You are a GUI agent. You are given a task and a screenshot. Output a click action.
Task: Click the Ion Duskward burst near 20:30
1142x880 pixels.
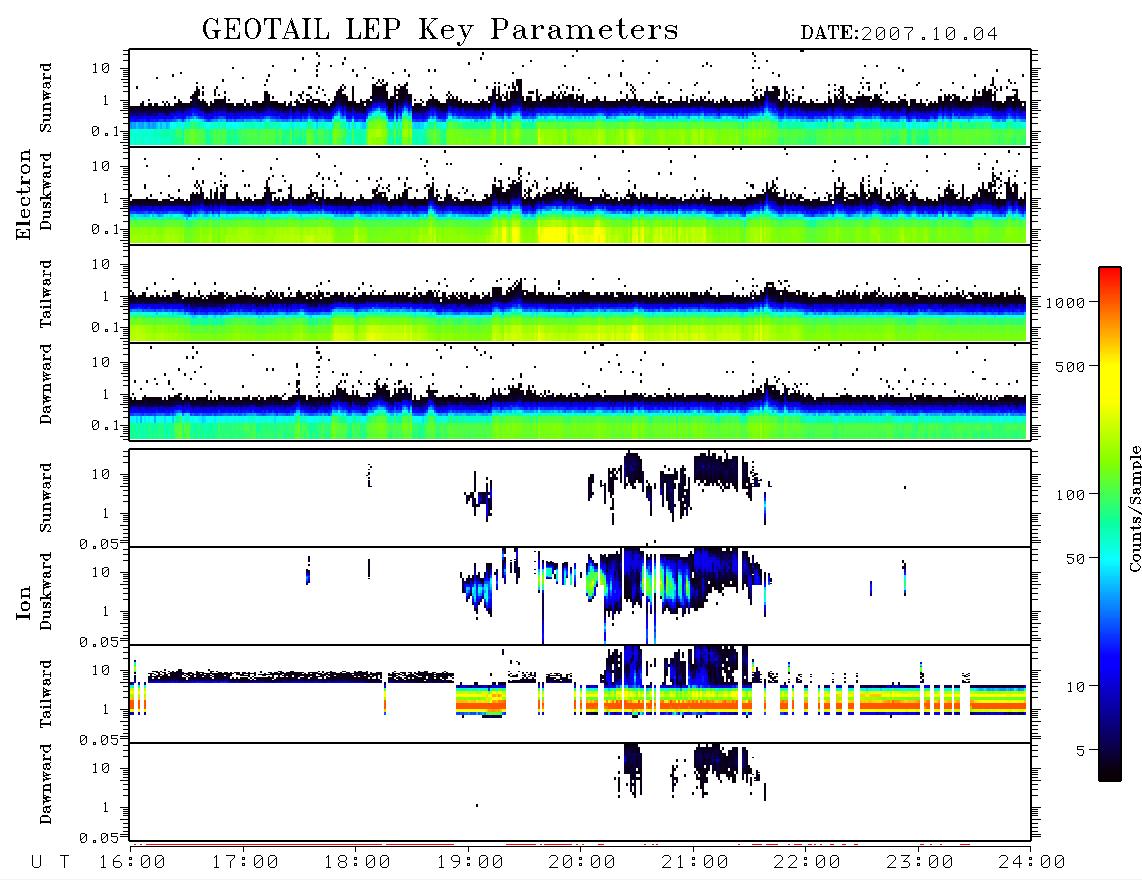(634, 579)
